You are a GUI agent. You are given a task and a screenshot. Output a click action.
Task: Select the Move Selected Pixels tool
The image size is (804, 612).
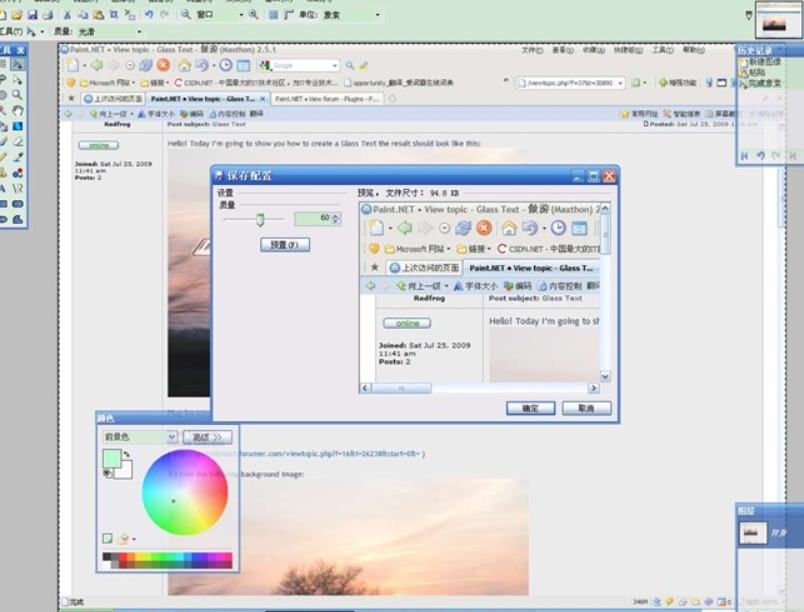click(x=17, y=65)
